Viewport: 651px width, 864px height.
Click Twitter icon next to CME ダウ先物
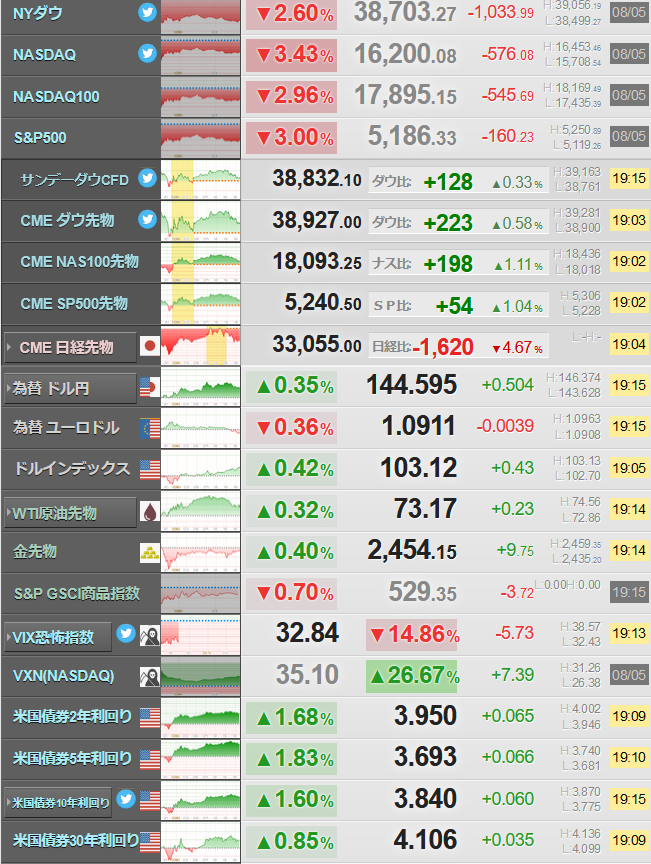(147, 219)
